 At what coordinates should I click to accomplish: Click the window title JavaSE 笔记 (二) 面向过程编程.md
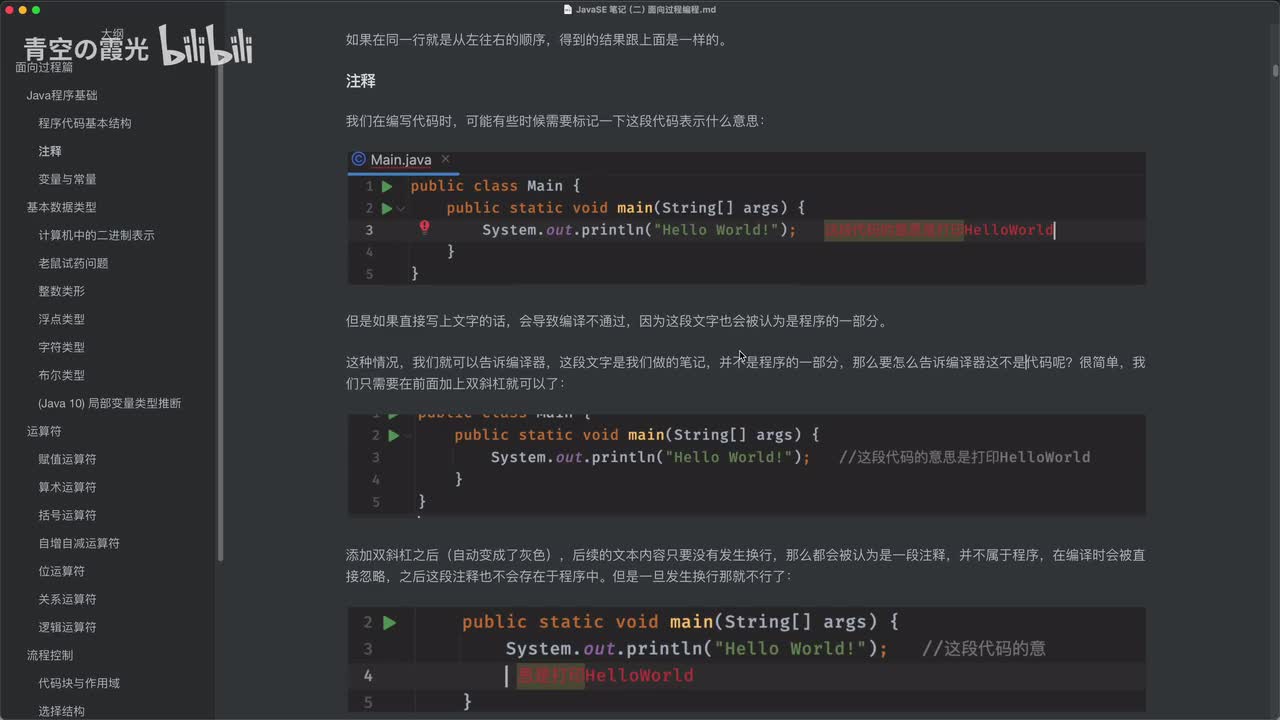(646, 9)
